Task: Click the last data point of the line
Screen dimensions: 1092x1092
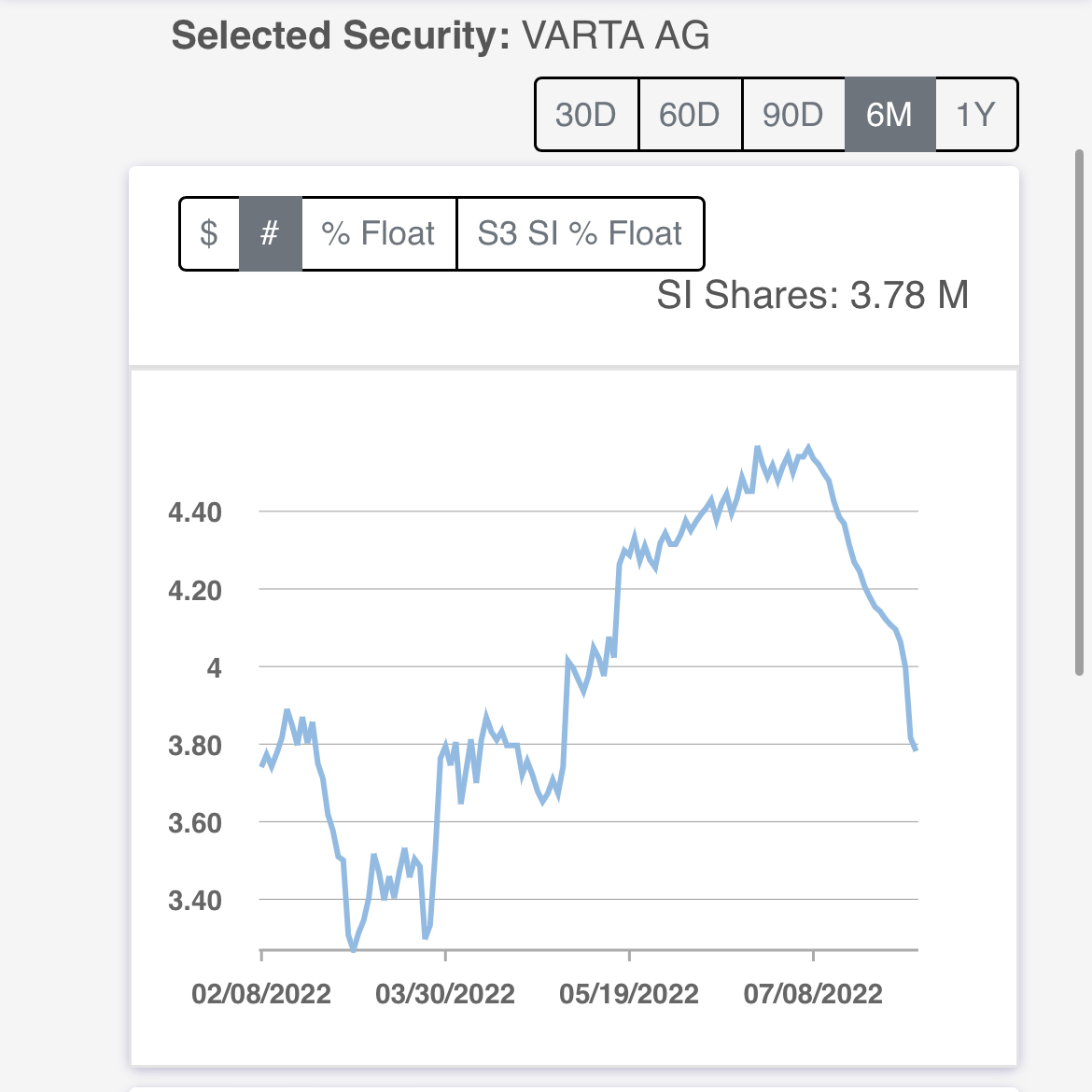Action: (x=916, y=749)
